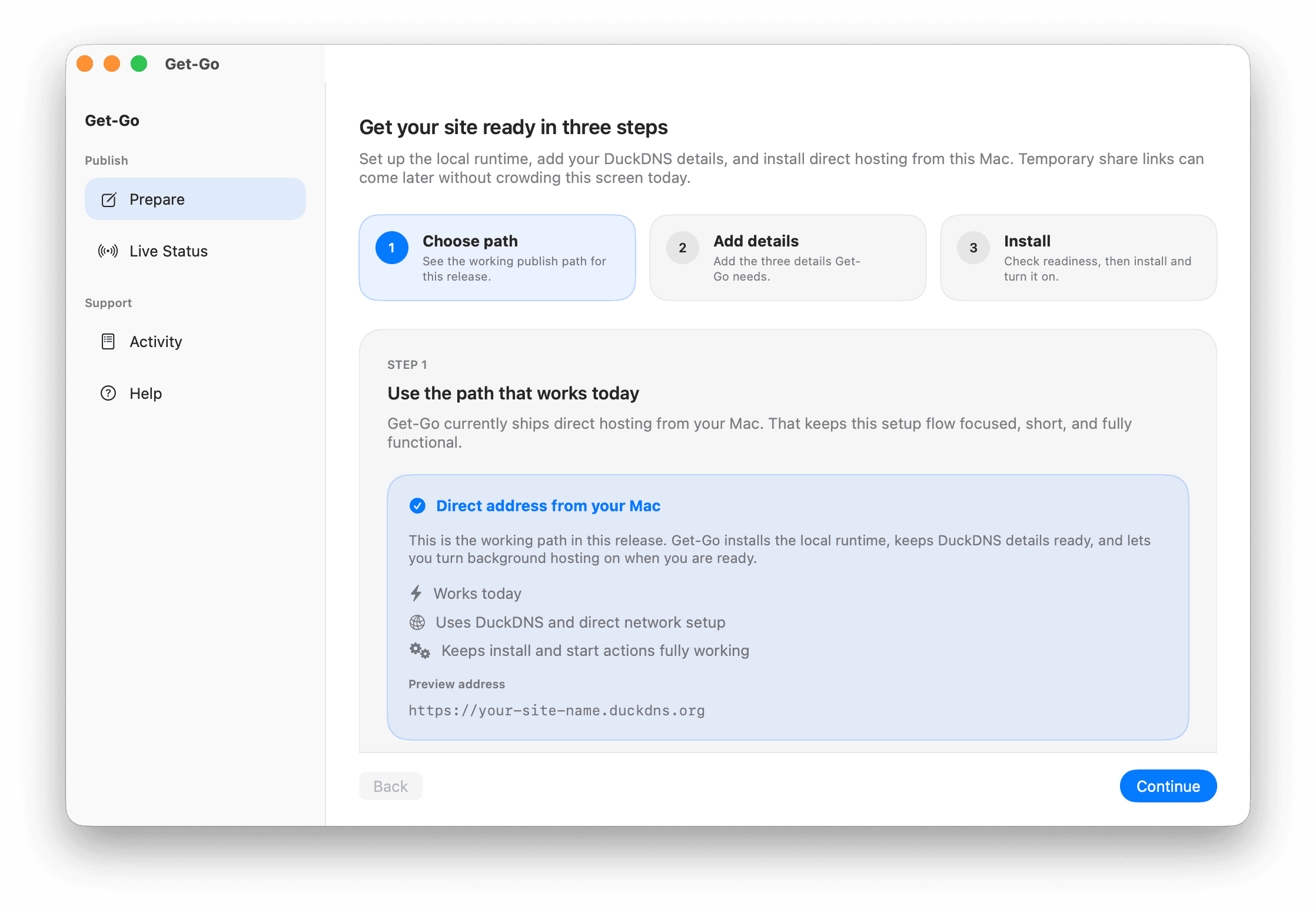Switch to Live Status in sidebar
This screenshot has width=1316, height=913.
[195, 251]
